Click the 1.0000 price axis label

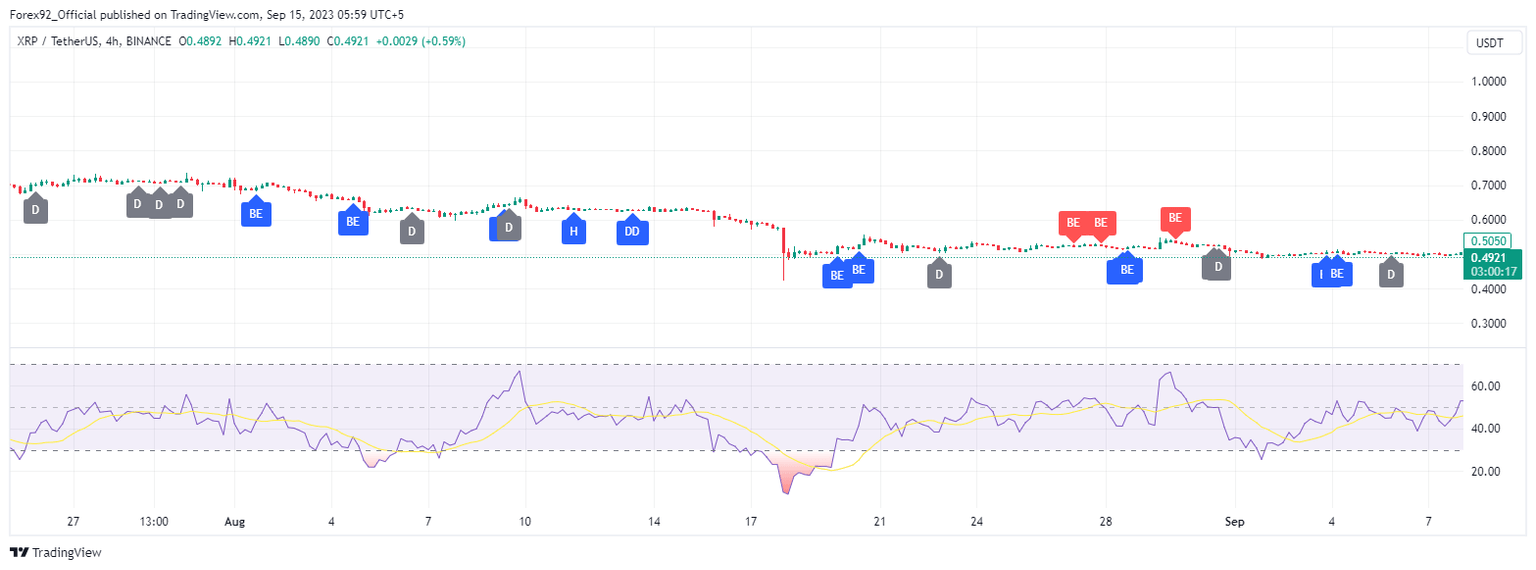[x=1487, y=82]
